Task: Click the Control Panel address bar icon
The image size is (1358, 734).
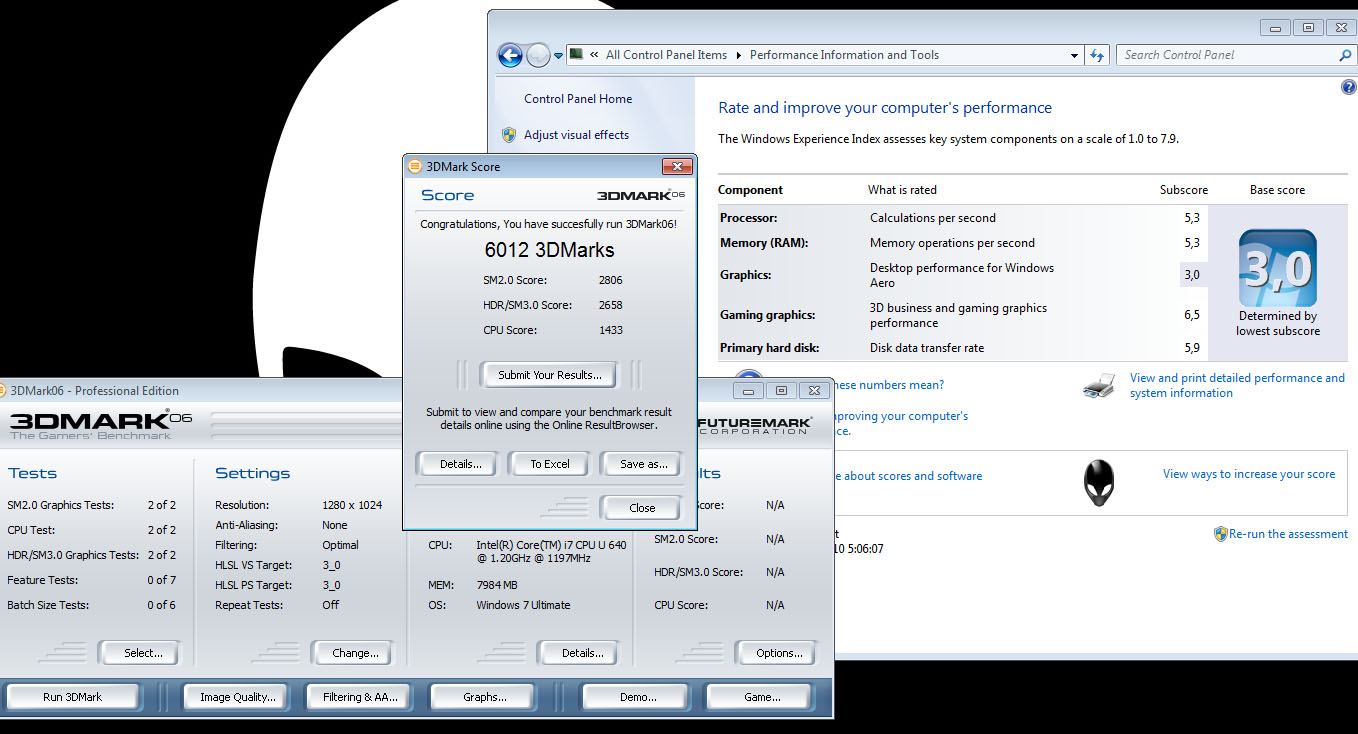Action: pos(577,55)
